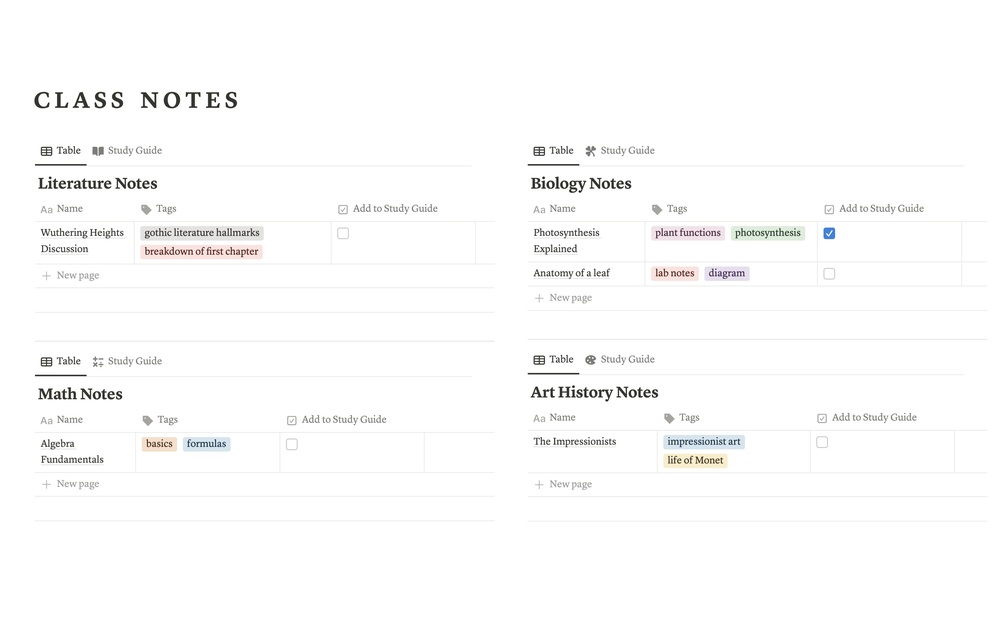Viewport: 1005px width, 629px height.
Task: Select the math symbols Study Guide tab icon
Action: pos(98,362)
